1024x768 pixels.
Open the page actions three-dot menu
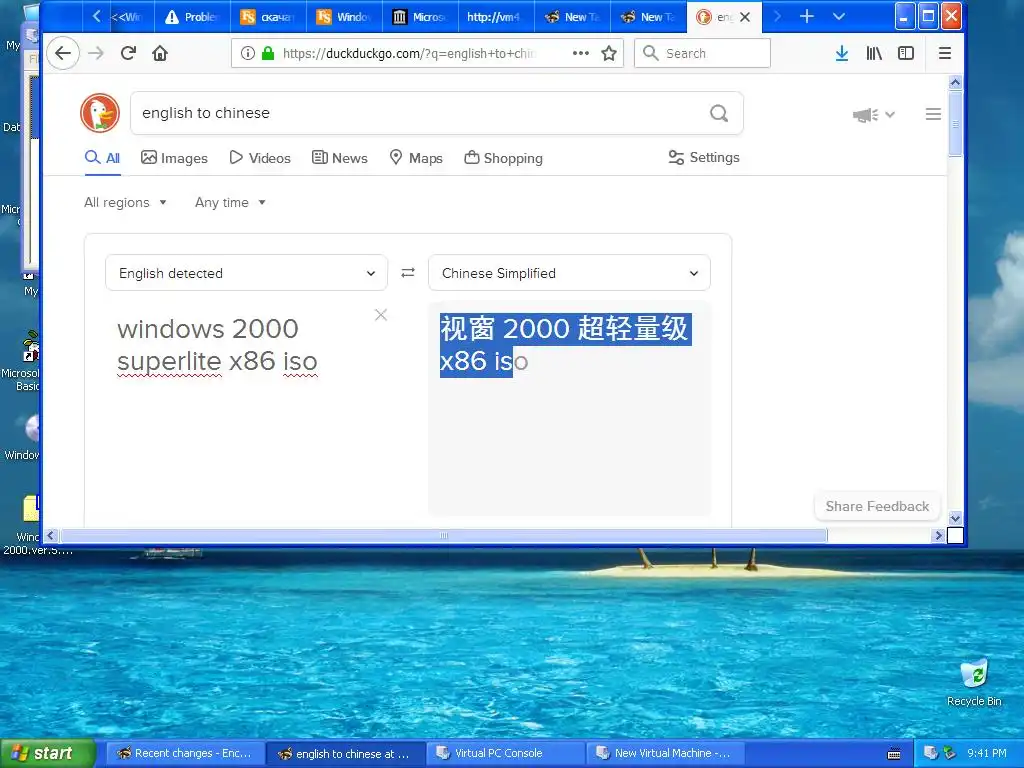pos(581,54)
